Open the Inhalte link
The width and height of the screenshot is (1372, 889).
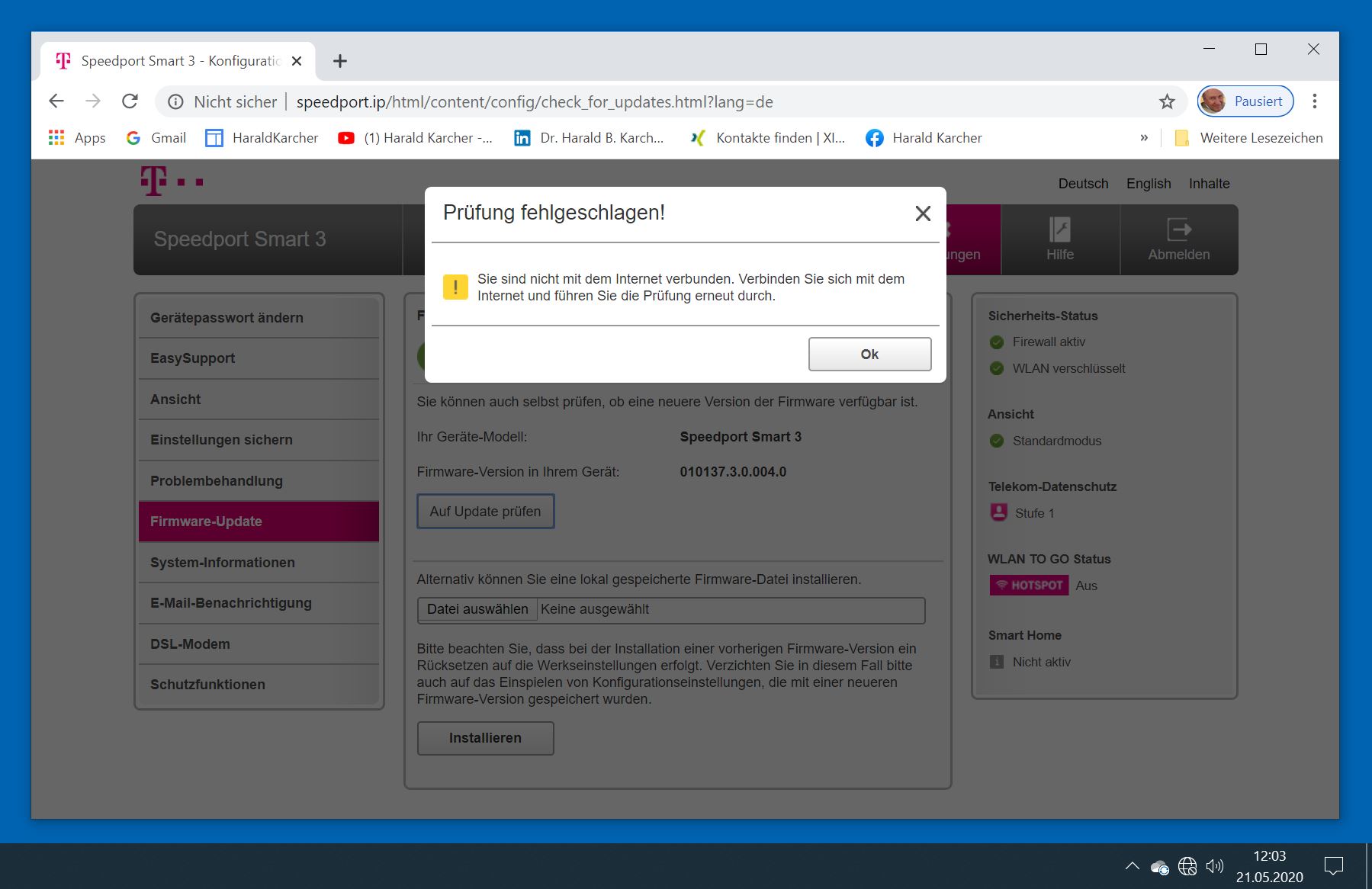coord(1209,184)
